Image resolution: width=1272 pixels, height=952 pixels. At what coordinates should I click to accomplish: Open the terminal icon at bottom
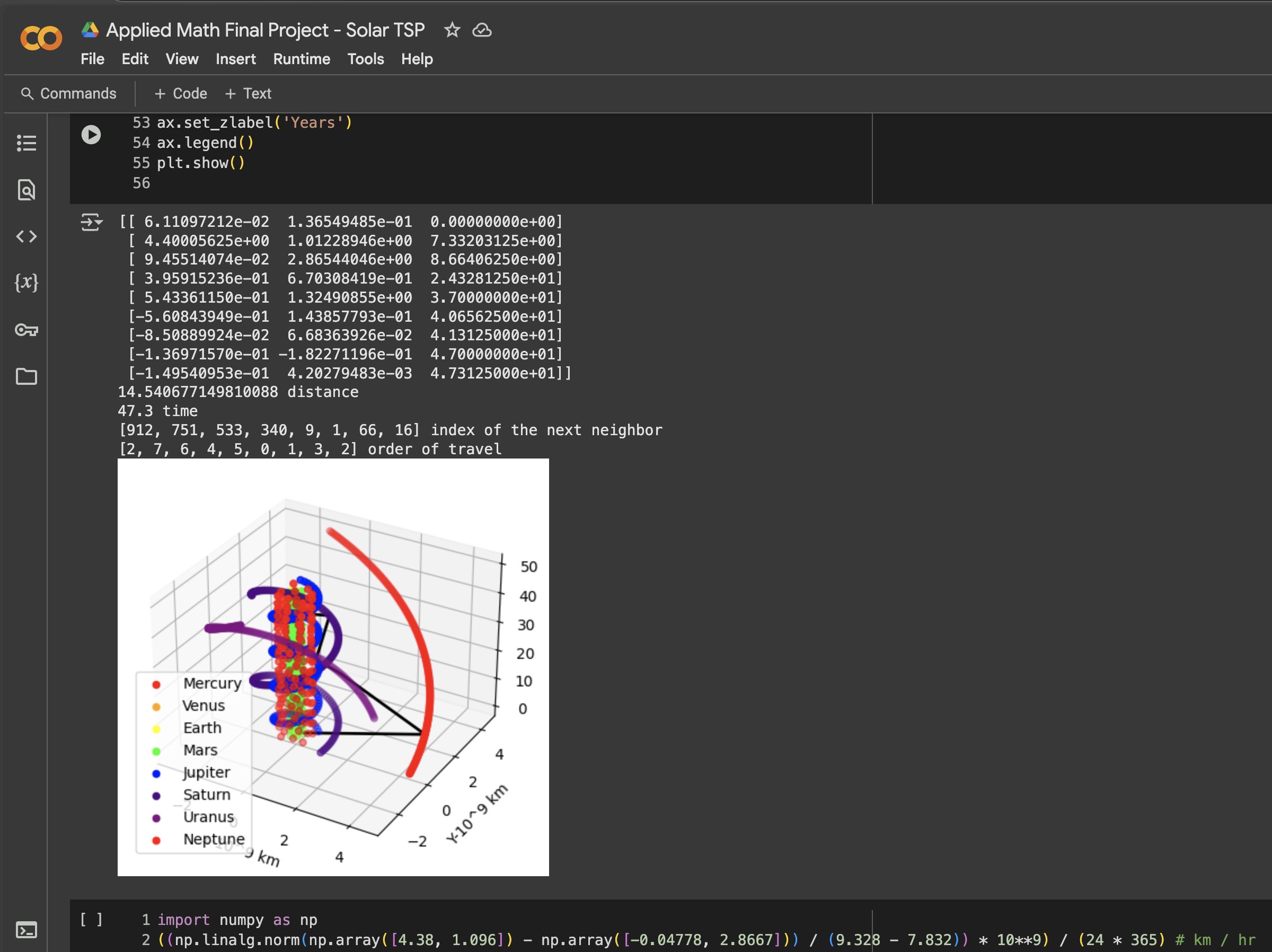point(26,930)
